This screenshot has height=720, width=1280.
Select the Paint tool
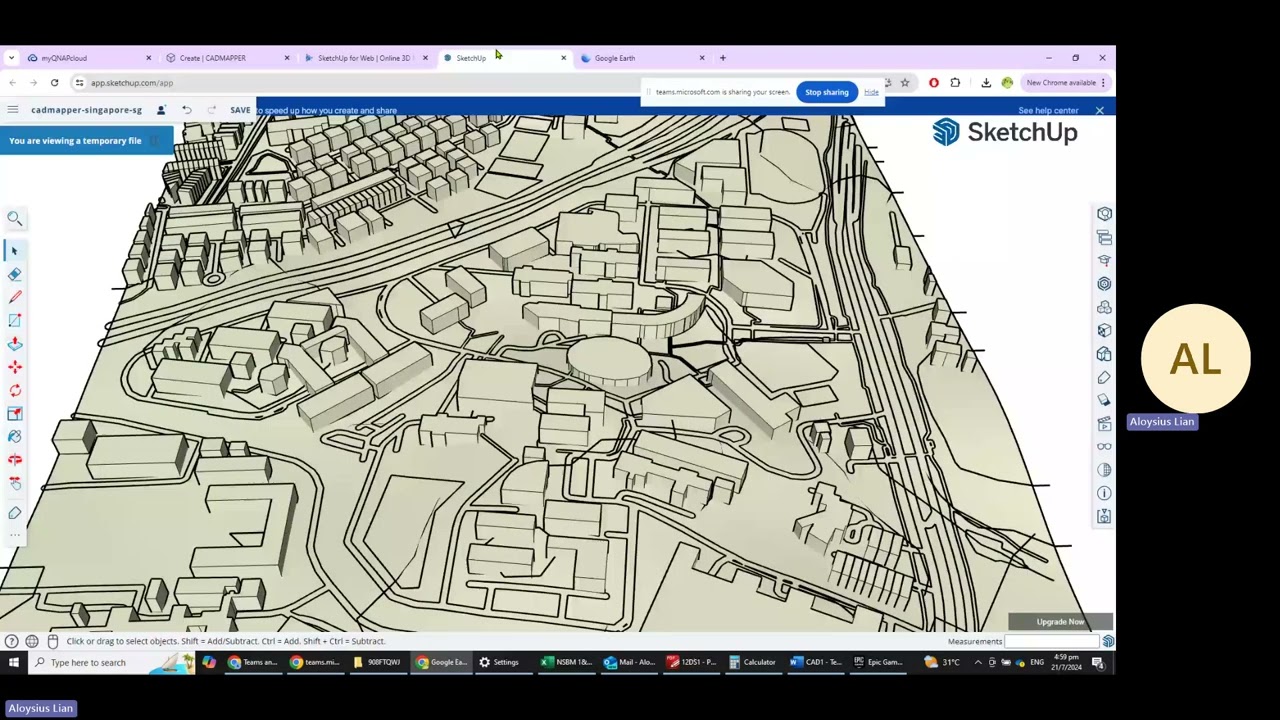(15, 436)
